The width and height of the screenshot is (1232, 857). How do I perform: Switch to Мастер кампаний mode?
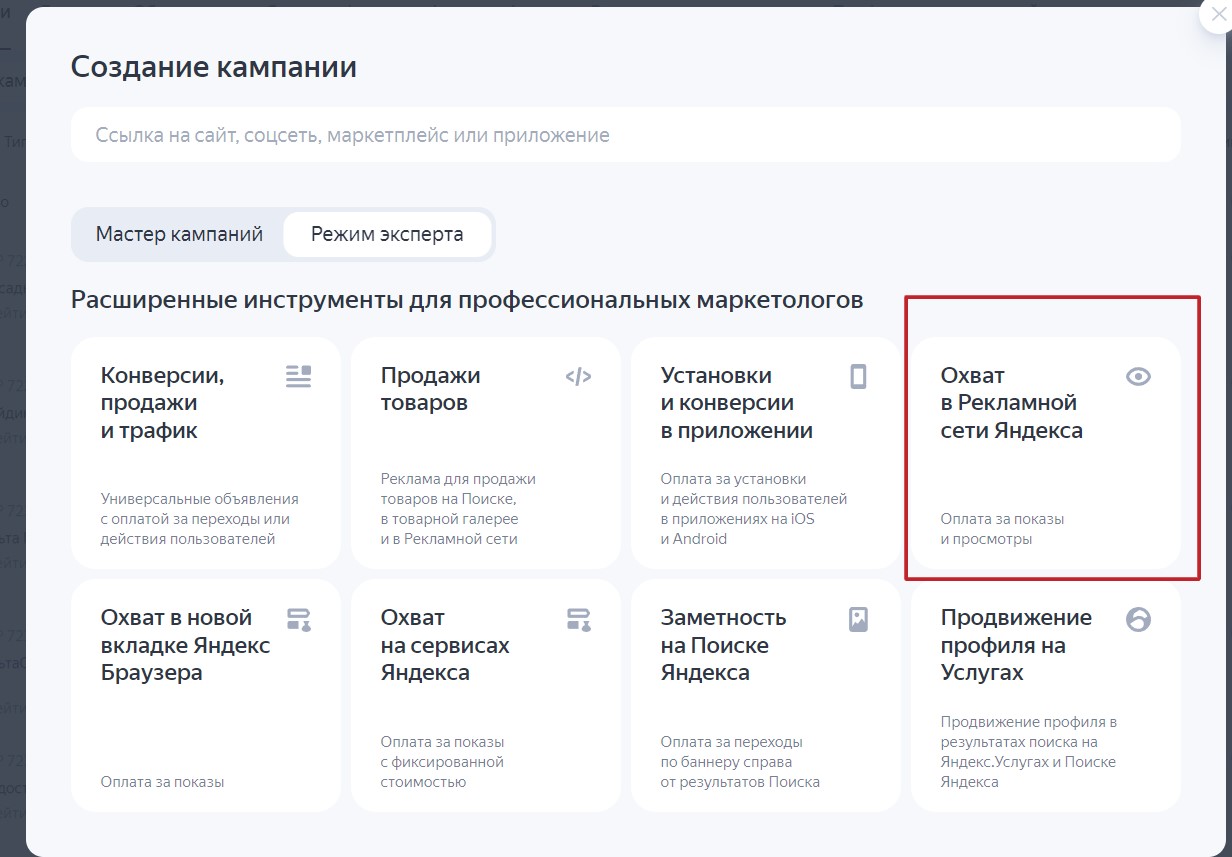point(179,235)
